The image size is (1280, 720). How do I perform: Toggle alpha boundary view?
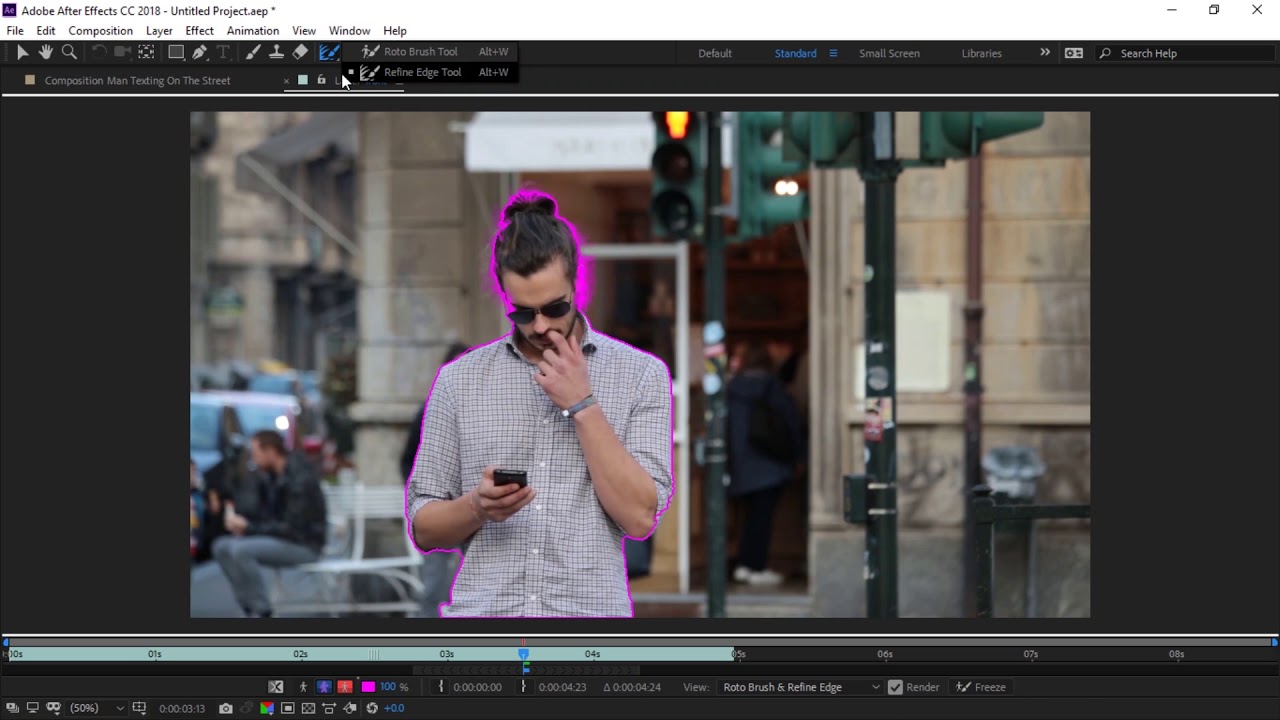pos(324,687)
